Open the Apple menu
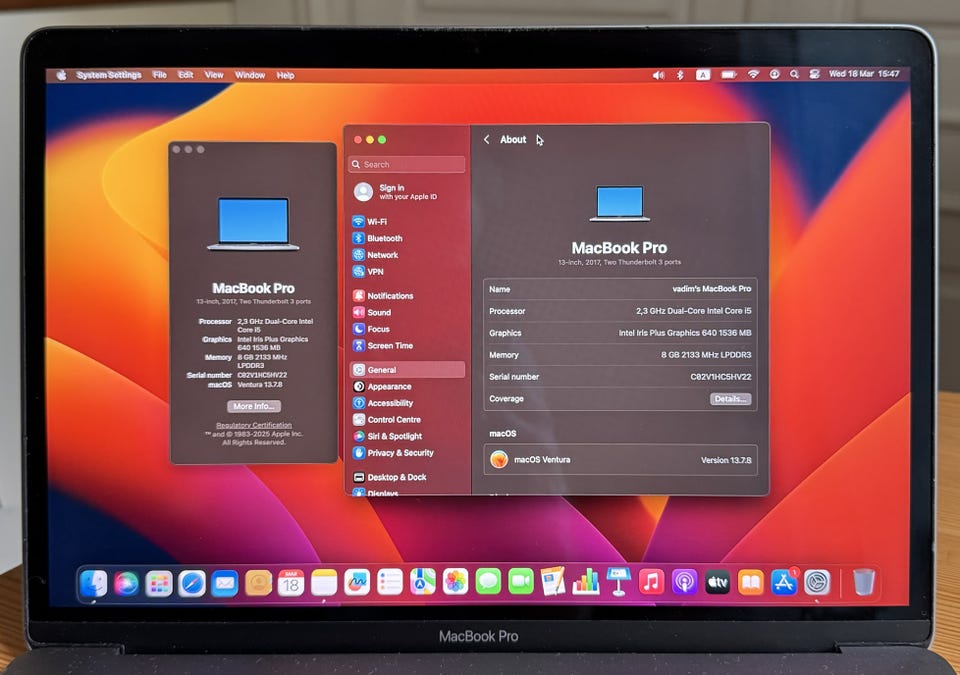960x675 pixels. click(61, 75)
